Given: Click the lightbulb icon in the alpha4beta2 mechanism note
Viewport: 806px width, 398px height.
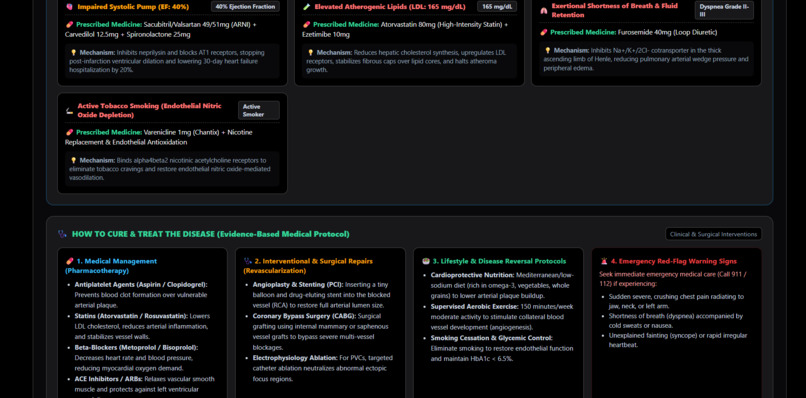Looking at the screenshot, I should [x=74, y=160].
